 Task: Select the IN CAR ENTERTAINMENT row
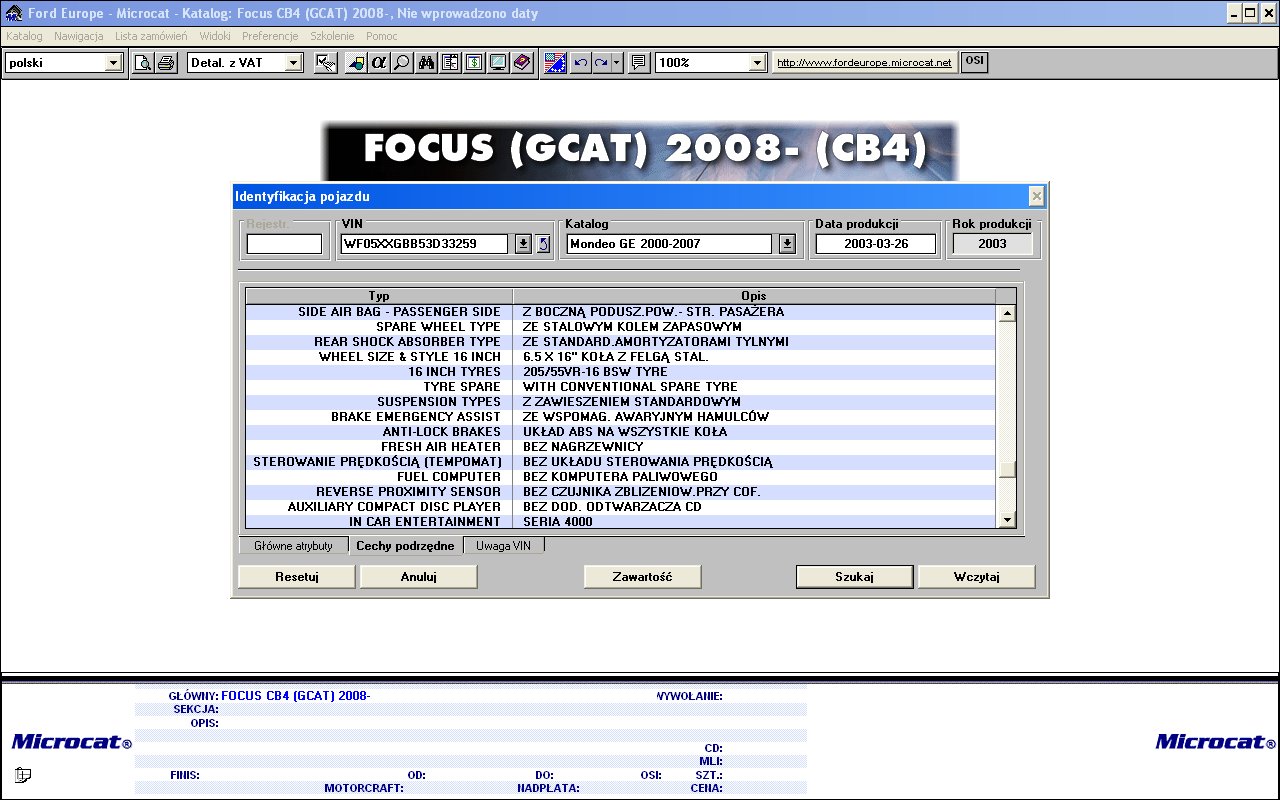(x=621, y=522)
